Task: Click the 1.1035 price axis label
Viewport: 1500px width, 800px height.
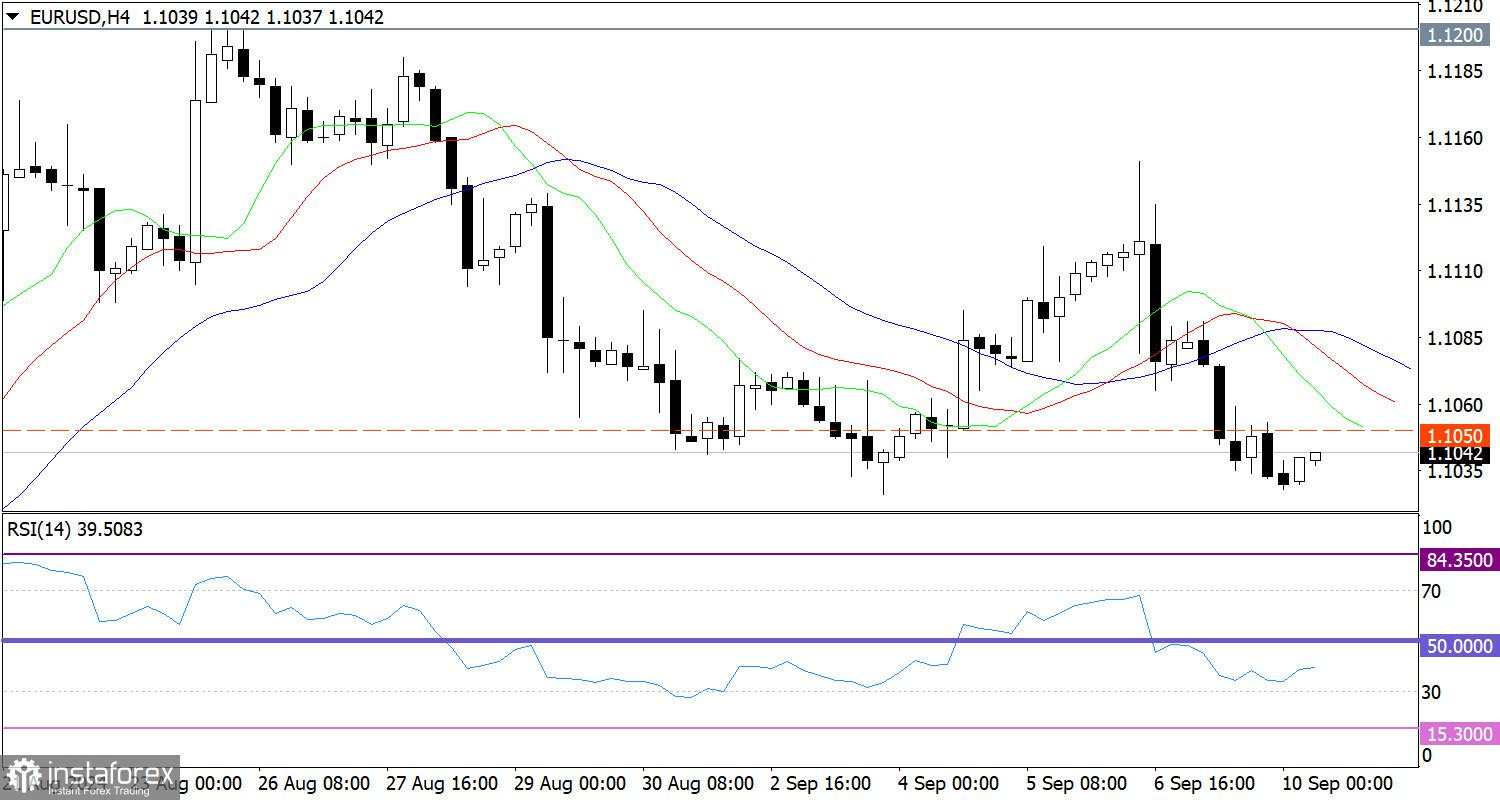Action: [1455, 470]
